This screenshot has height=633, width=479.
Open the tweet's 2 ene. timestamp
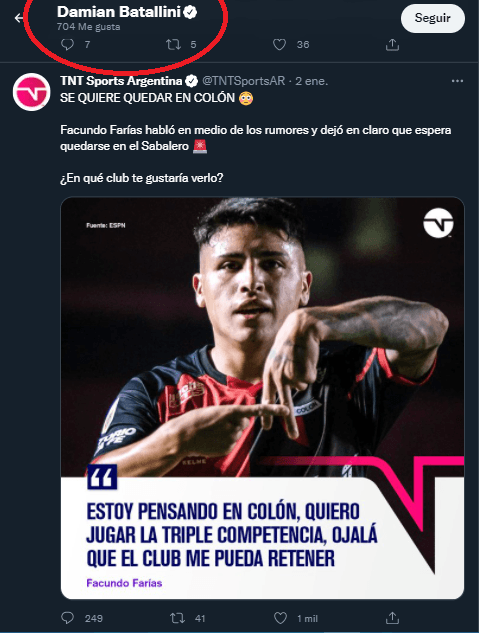coord(311,81)
